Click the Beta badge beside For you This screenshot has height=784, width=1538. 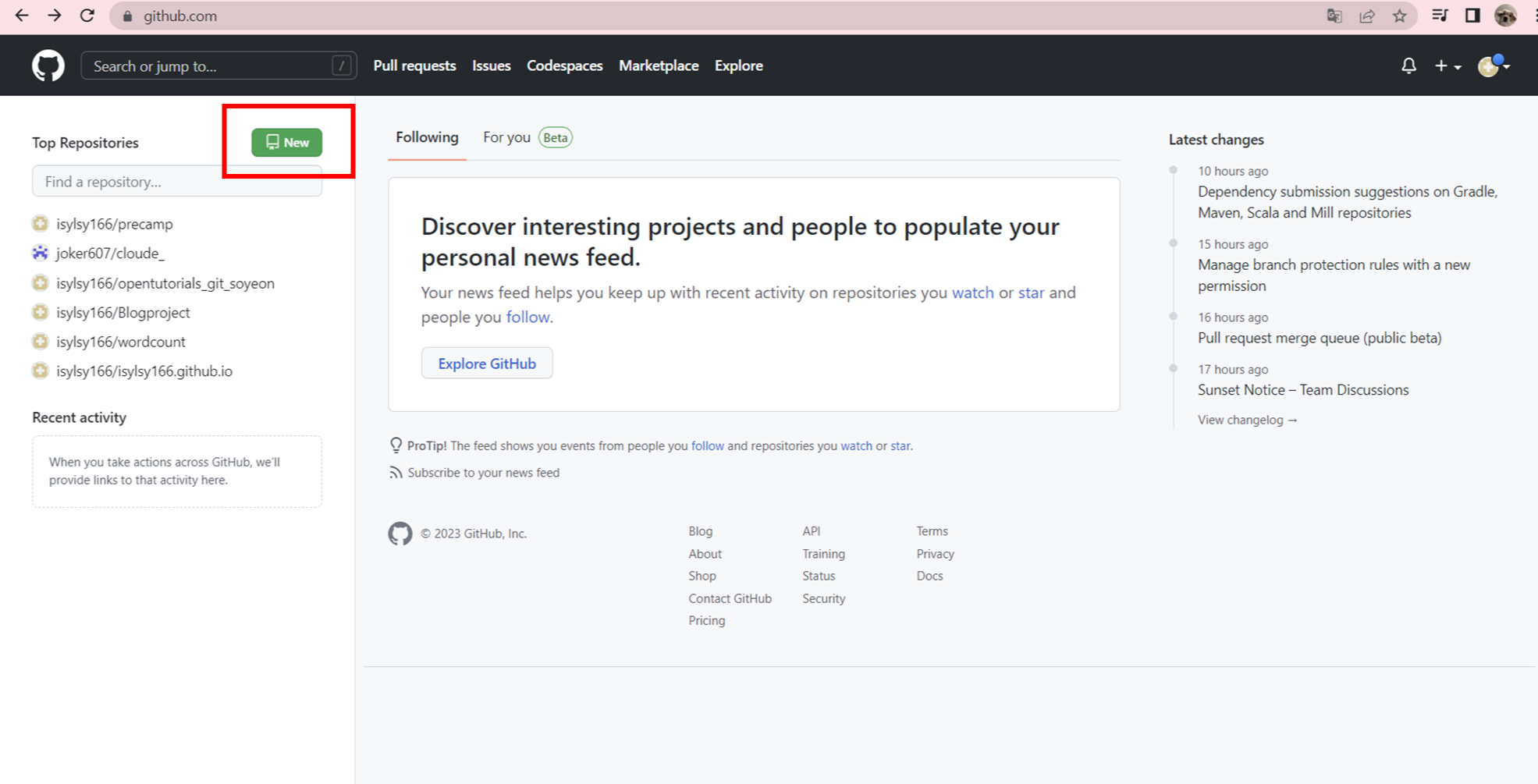point(556,138)
